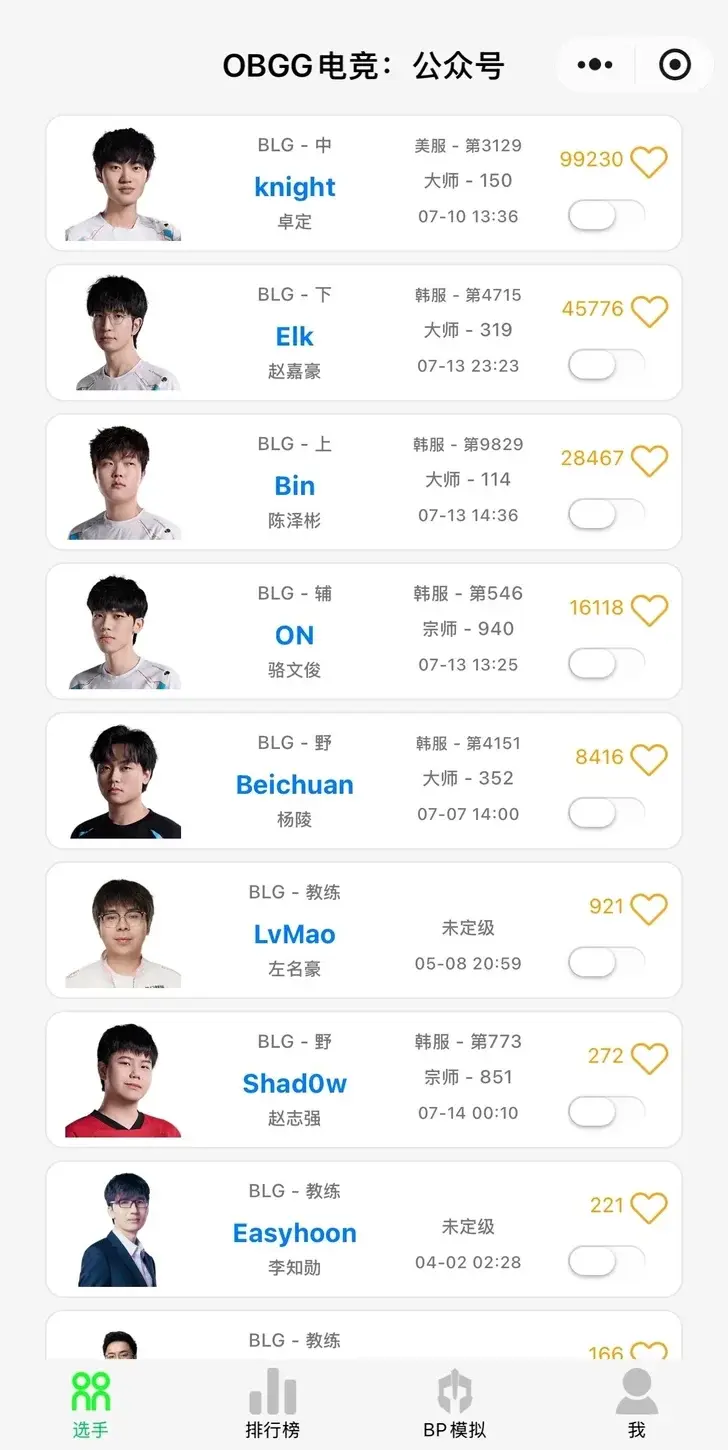Viewport: 728px width, 1450px height.
Task: Click the Easyhoon player name
Action: click(x=294, y=1233)
